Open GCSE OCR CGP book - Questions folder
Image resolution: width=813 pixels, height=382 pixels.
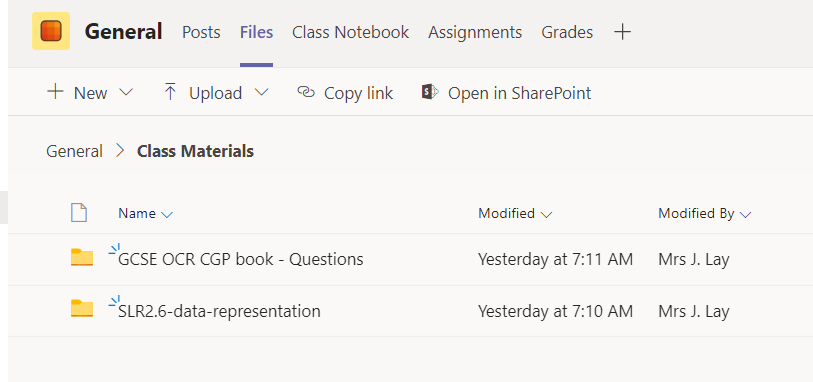[241, 259]
